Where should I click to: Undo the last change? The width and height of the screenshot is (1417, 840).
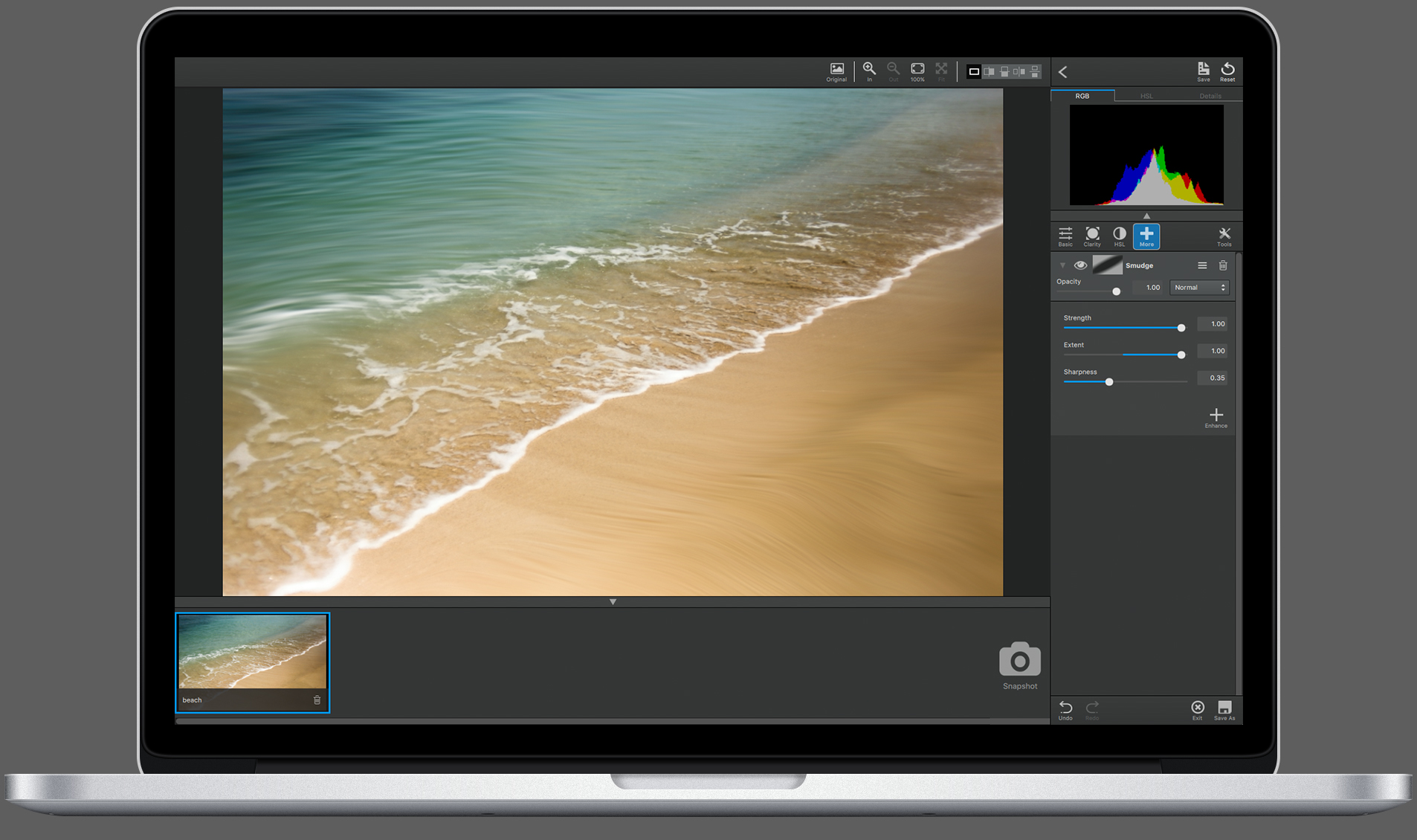(1065, 710)
